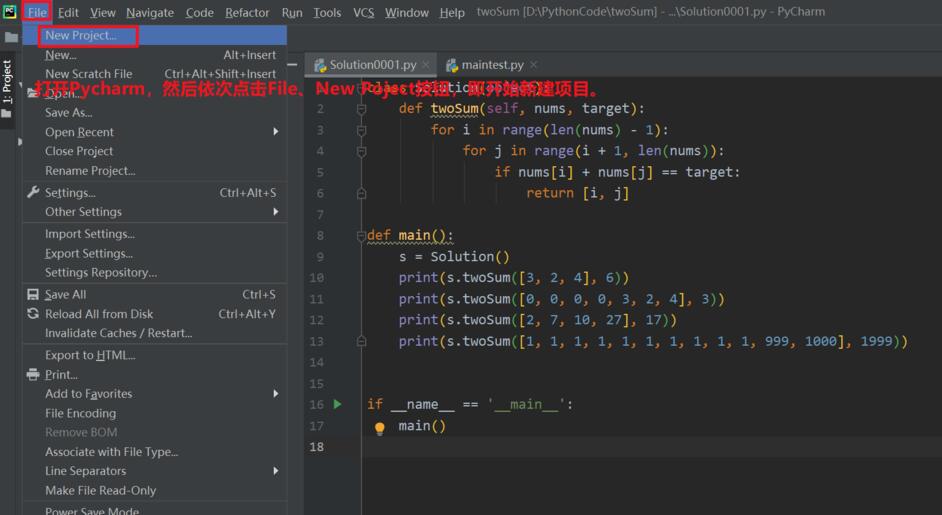Viewport: 942px width, 515px height.
Task: Run main via green gutter arrow
Action: tap(338, 404)
